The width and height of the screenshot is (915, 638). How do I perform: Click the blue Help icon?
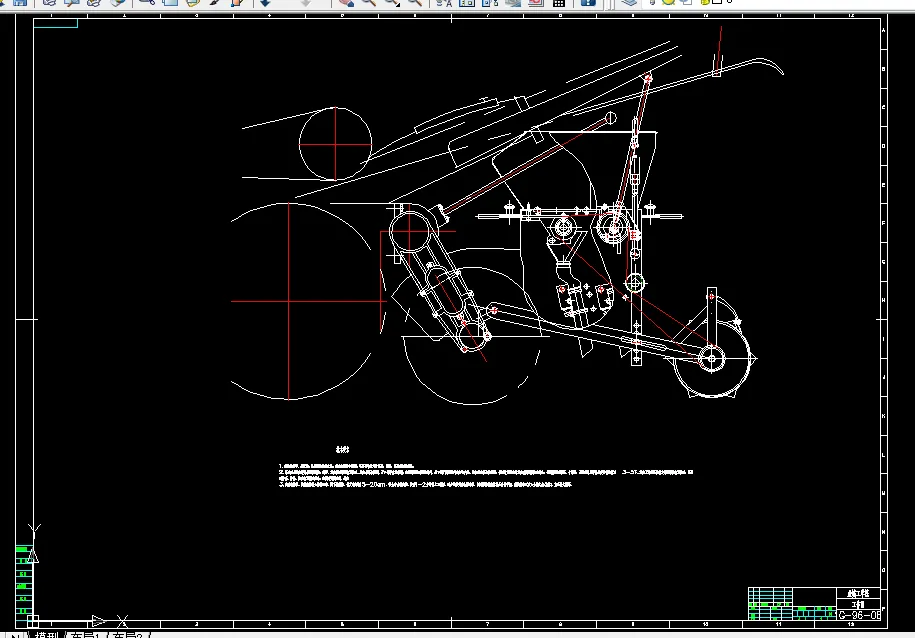pyautogui.click(x=589, y=3)
